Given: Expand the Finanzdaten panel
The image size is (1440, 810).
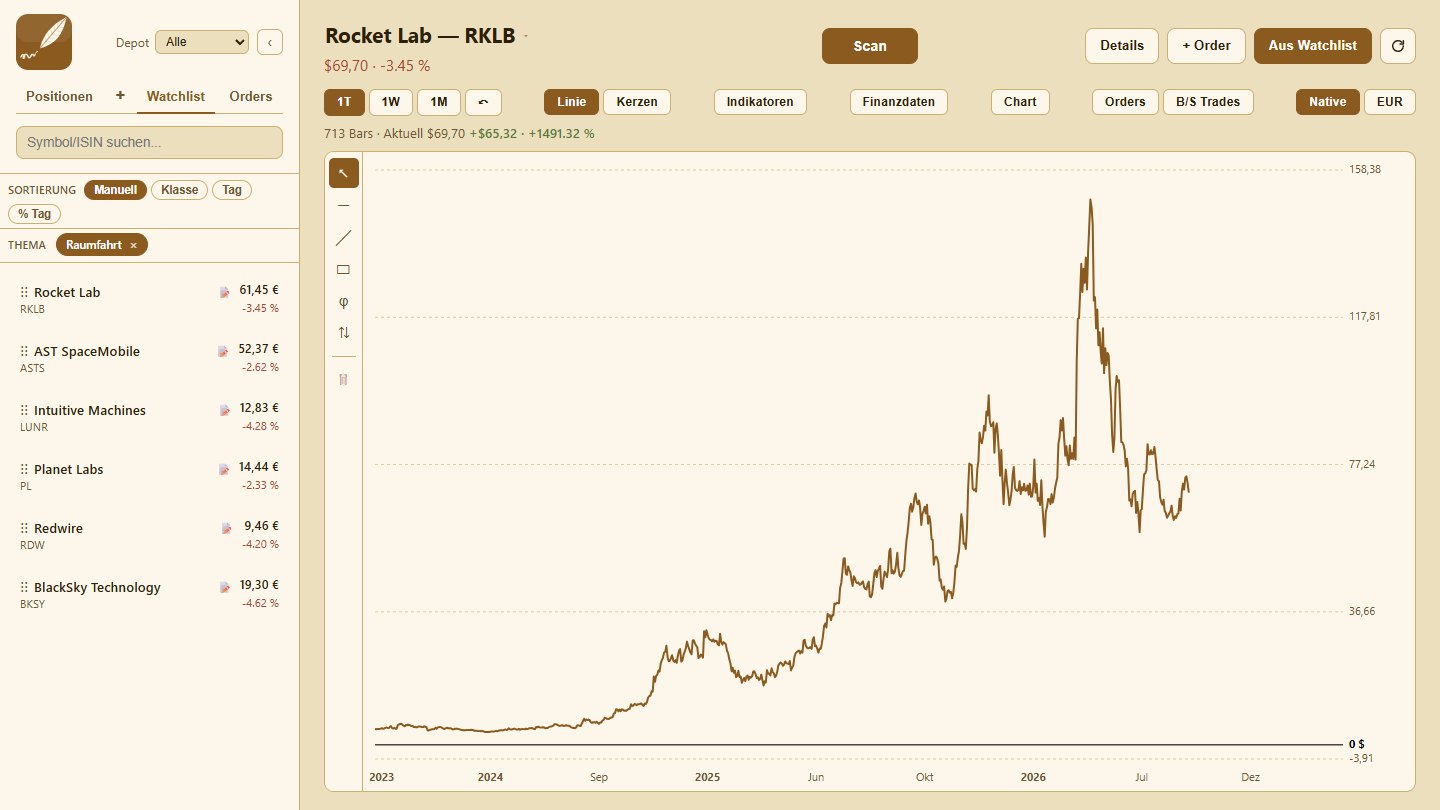Looking at the screenshot, I should point(899,102).
